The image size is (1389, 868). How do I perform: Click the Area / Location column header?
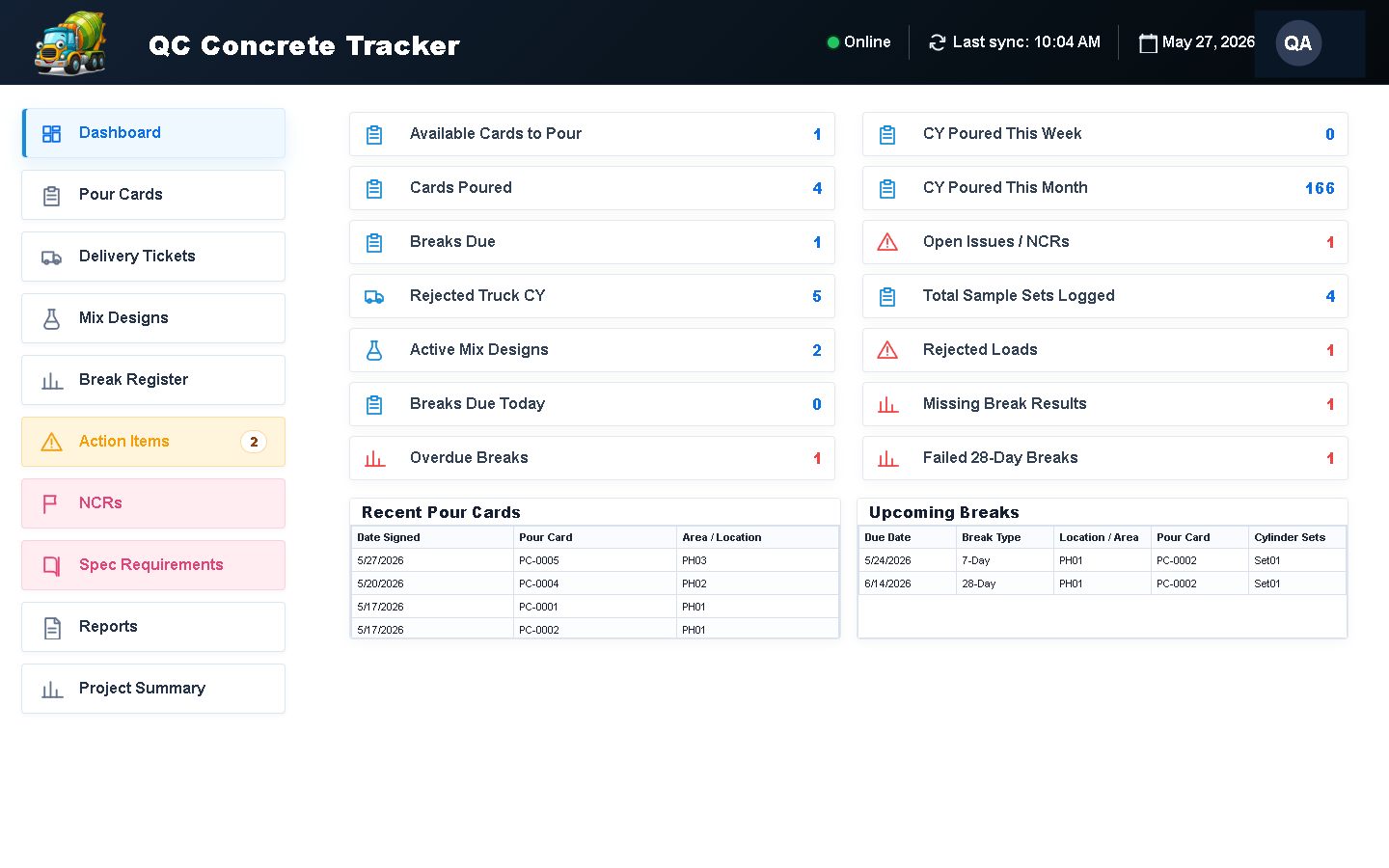(757, 537)
